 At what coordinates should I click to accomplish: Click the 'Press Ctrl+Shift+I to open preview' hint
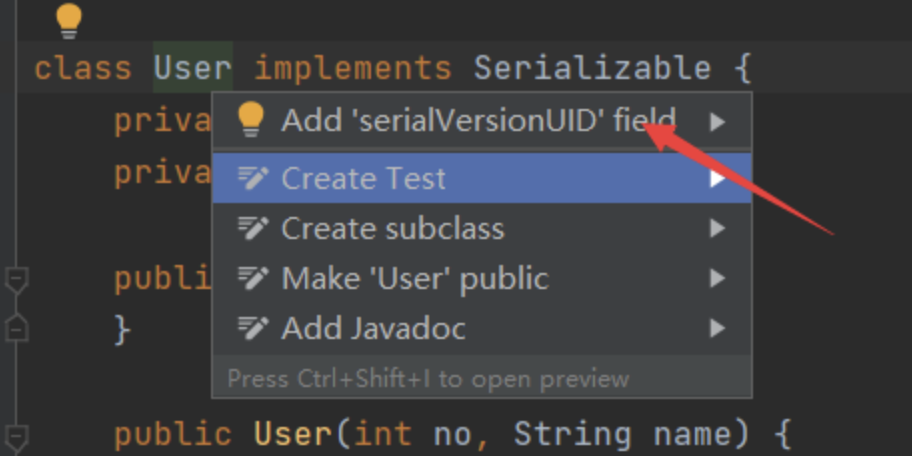(428, 379)
